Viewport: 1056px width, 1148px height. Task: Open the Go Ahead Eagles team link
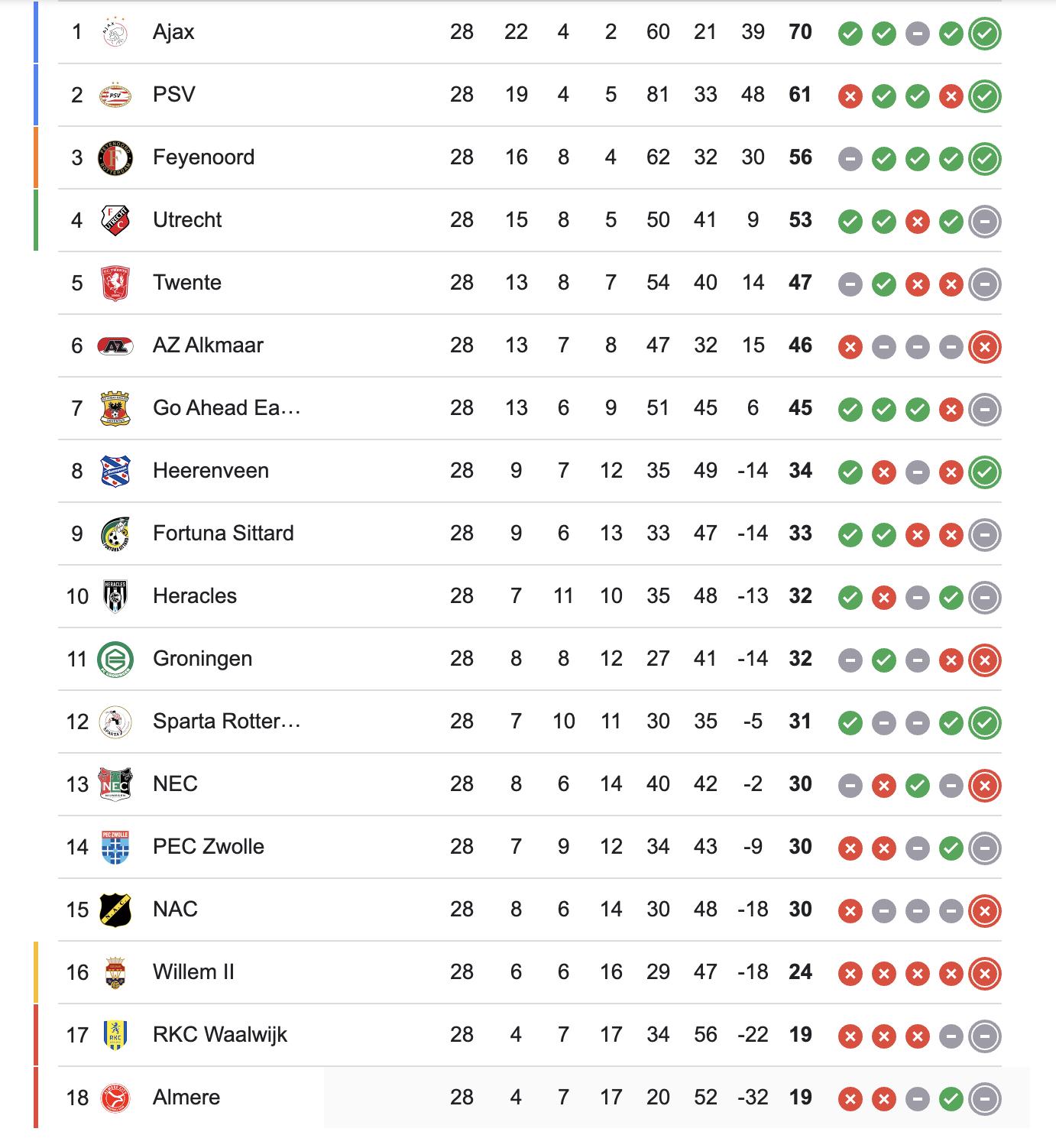pos(226,408)
